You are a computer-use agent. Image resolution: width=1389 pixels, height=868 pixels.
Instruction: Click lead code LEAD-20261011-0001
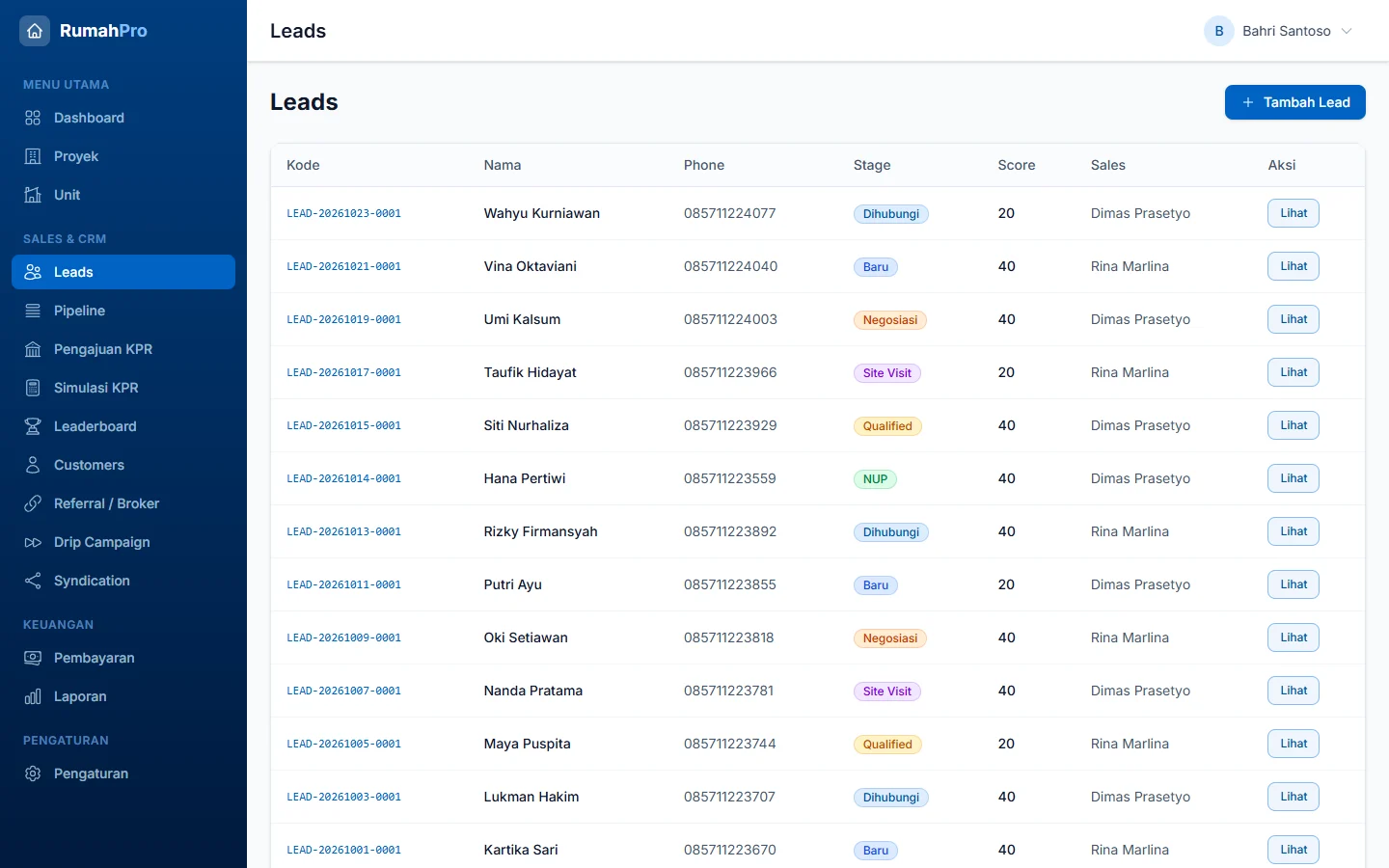343,584
